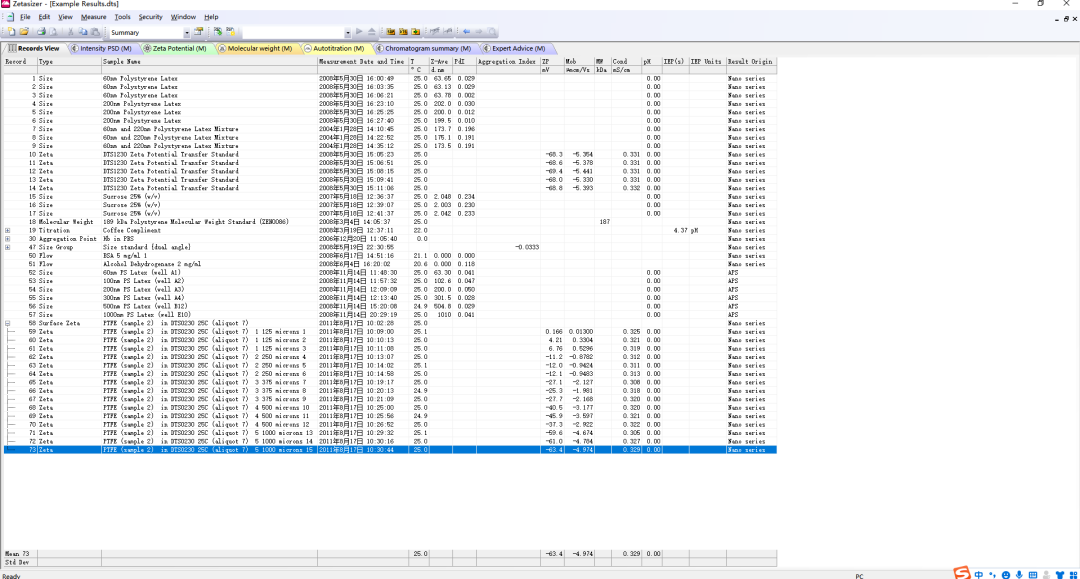Select Alcohol Dehydrogenase 2 mg/ml record
The height and width of the screenshot is (579, 1080).
390,264
